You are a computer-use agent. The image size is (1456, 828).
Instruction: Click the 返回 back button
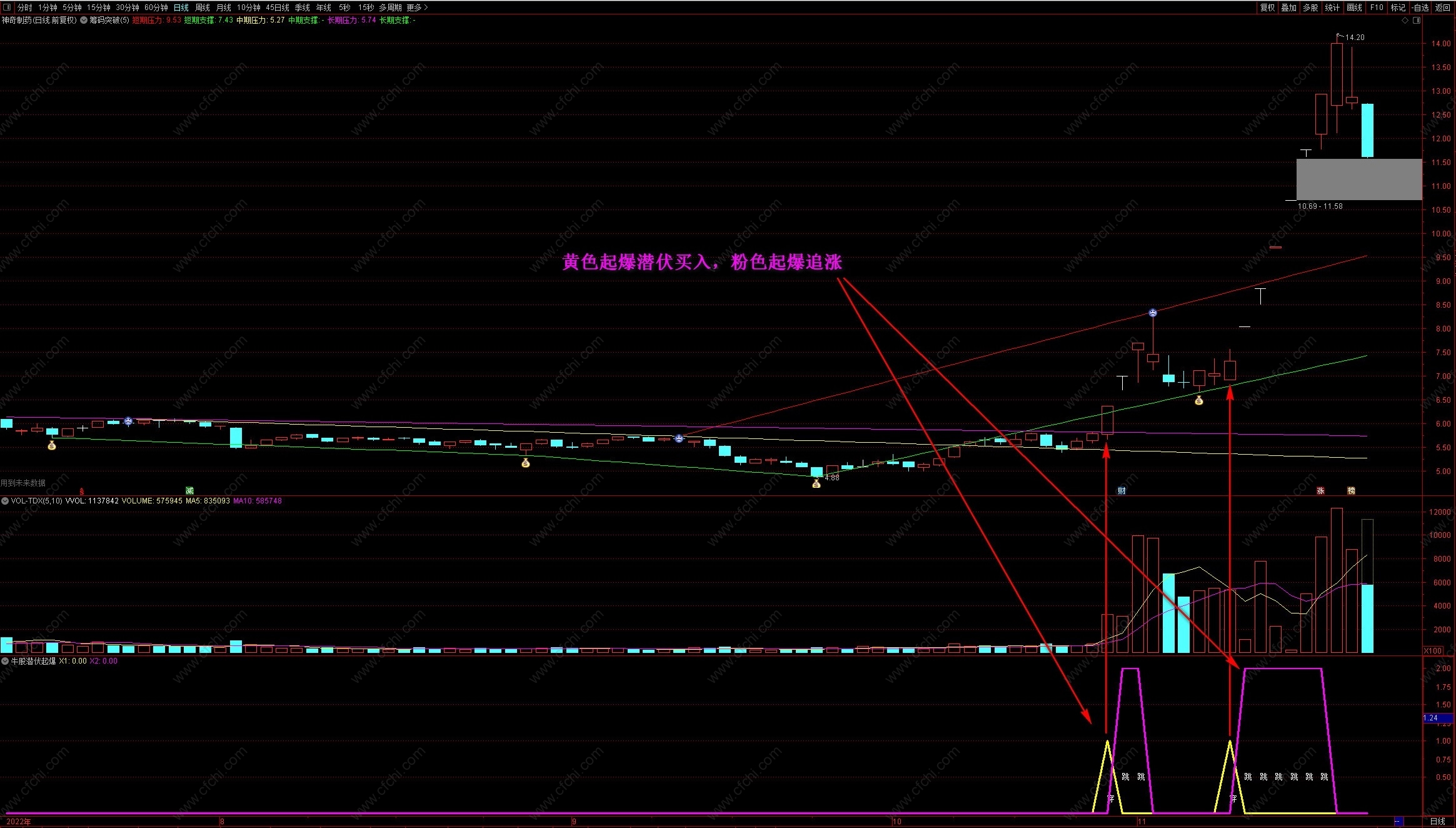click(x=1443, y=8)
